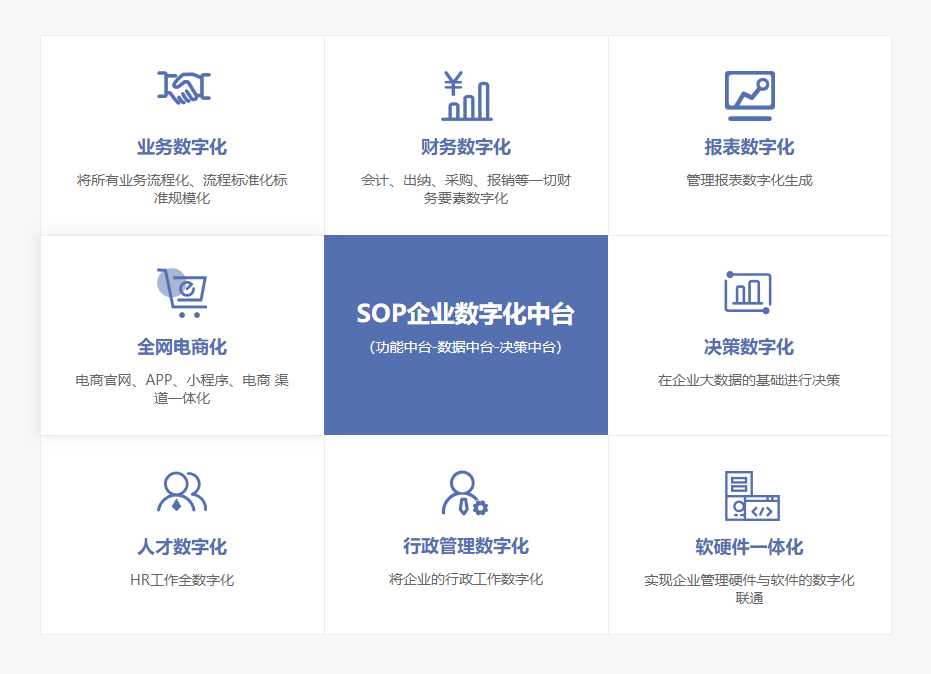
Task: Open the 行政管理数字化 heading
Action: [x=466, y=546]
